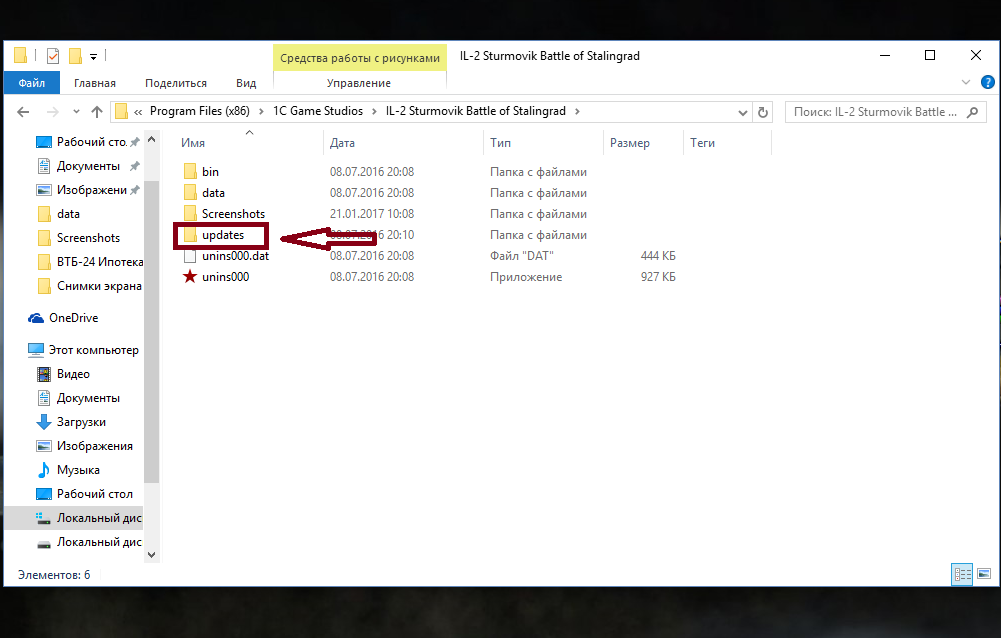The image size is (1001, 638).
Task: Click Program Files (x86) in the address bar
Action: (199, 111)
